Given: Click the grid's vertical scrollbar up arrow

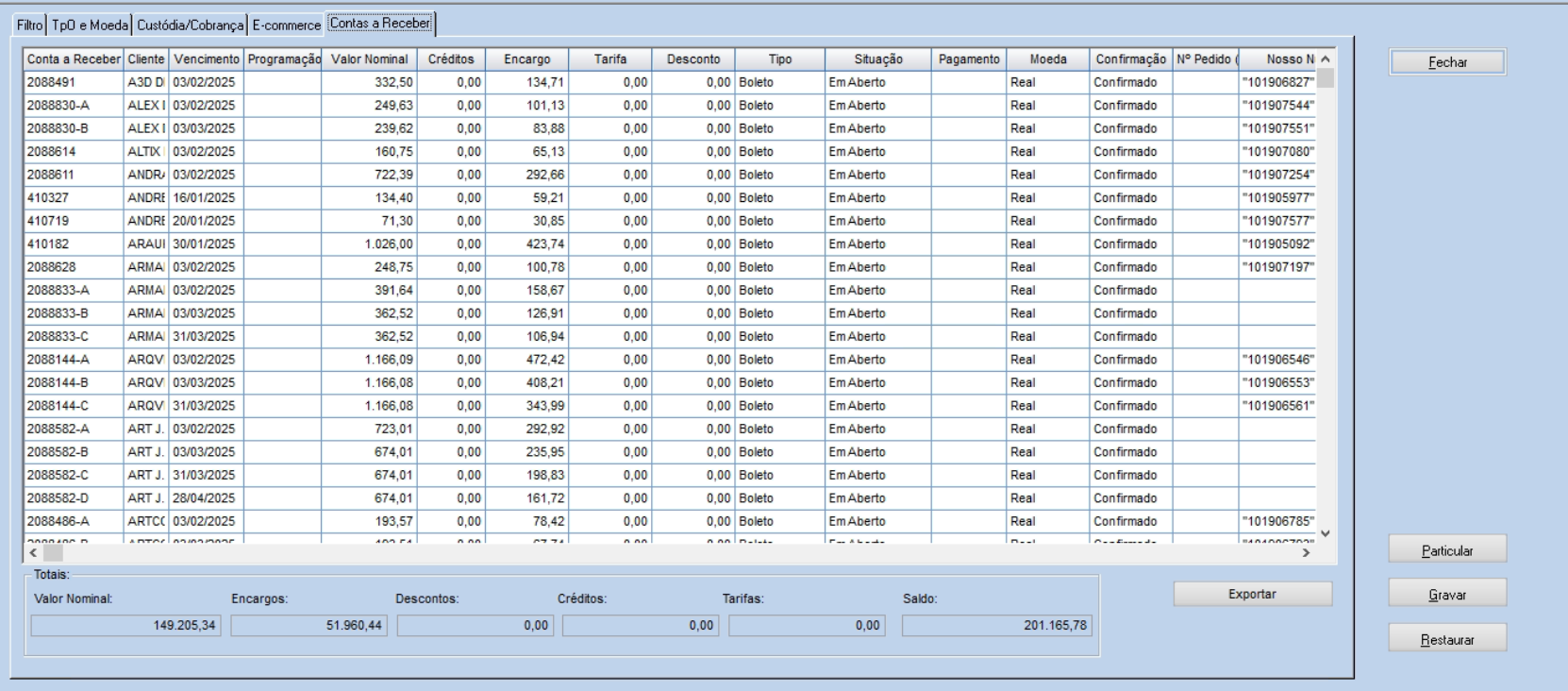Looking at the screenshot, I should [x=1326, y=59].
